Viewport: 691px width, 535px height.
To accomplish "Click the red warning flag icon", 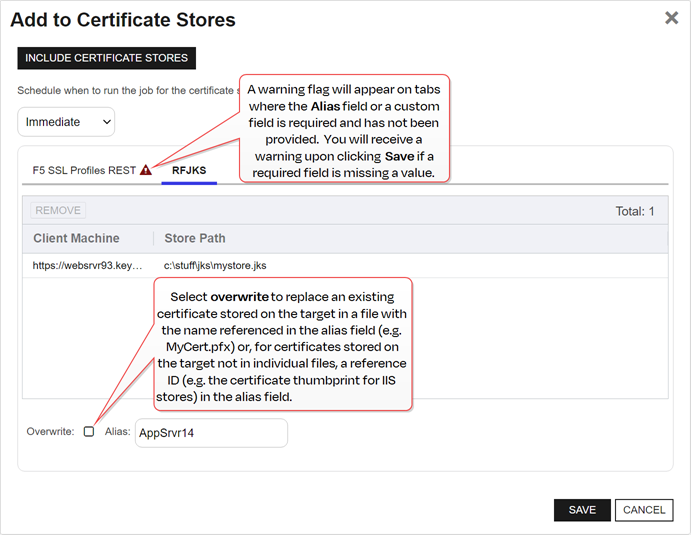I will point(146,170).
